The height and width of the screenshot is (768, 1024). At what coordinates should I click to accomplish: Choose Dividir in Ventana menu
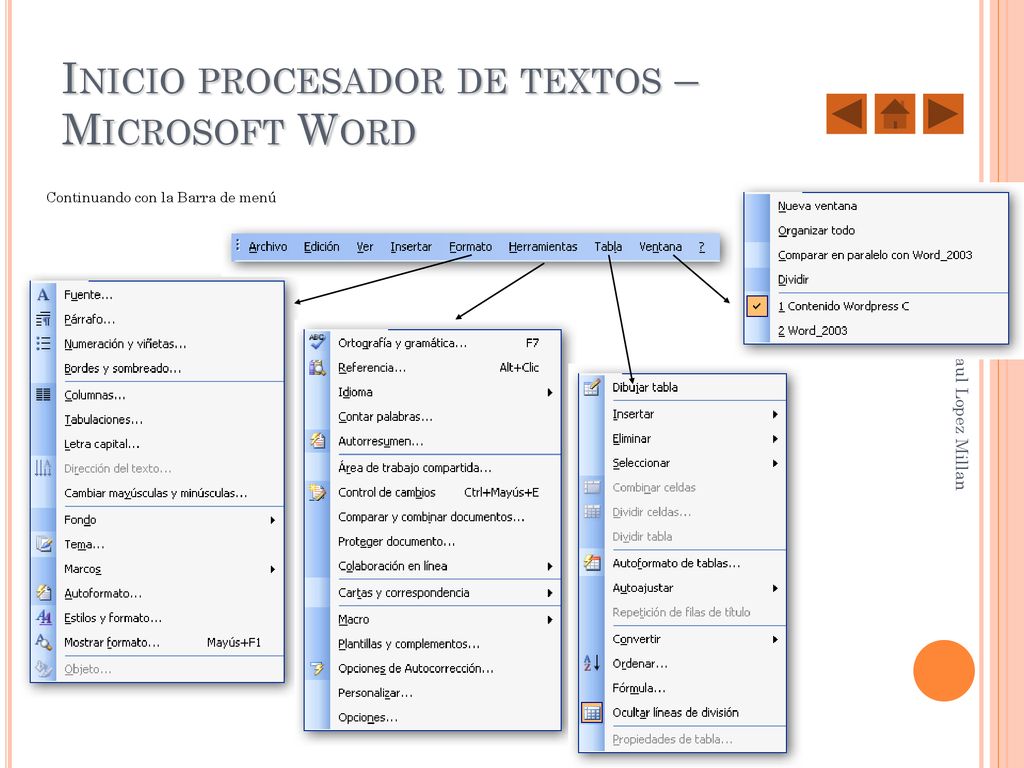(793, 280)
